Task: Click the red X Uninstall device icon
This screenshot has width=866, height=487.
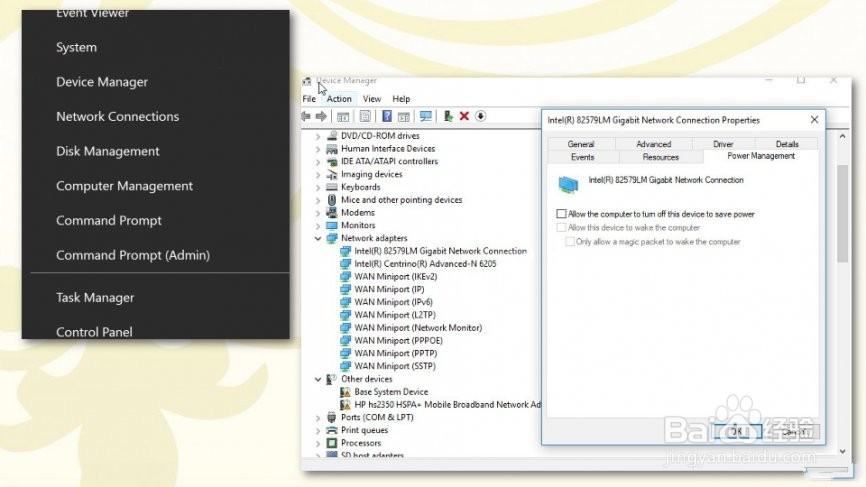Action: (464, 116)
